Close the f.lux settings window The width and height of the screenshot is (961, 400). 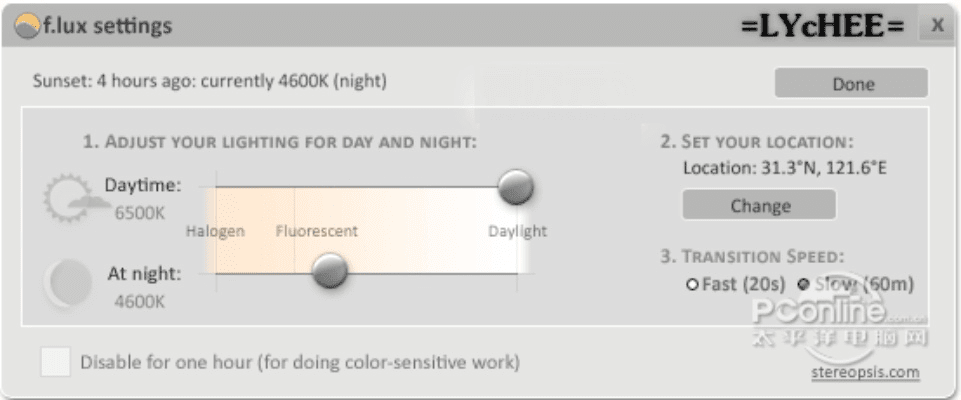point(936,25)
